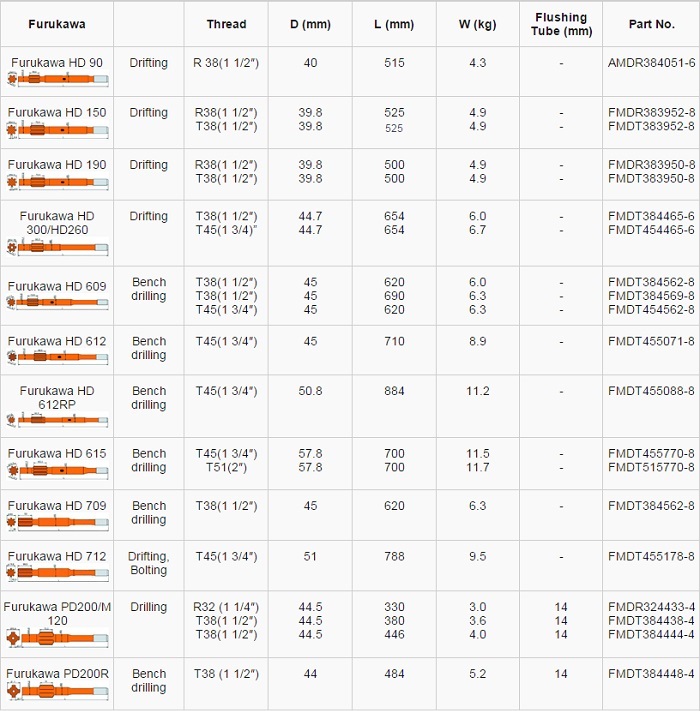
Task: Click part number FMDR383950-8
Action: (651, 165)
